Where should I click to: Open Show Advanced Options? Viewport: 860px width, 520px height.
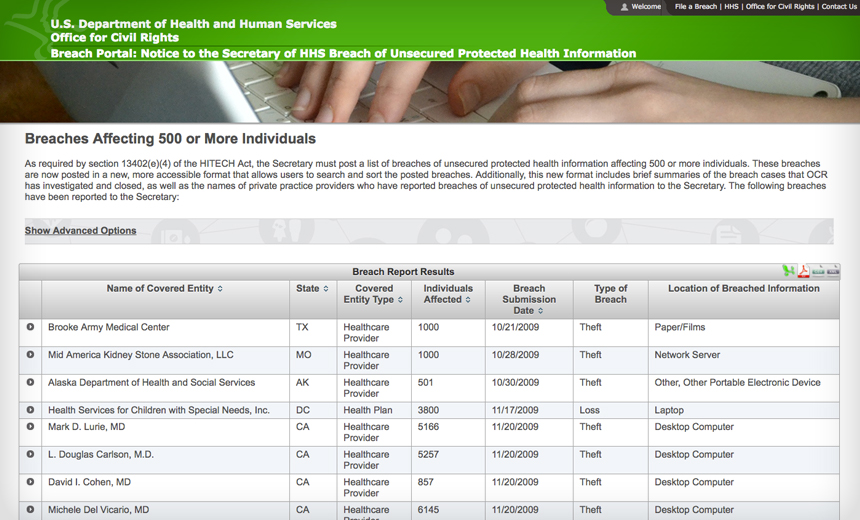81,230
